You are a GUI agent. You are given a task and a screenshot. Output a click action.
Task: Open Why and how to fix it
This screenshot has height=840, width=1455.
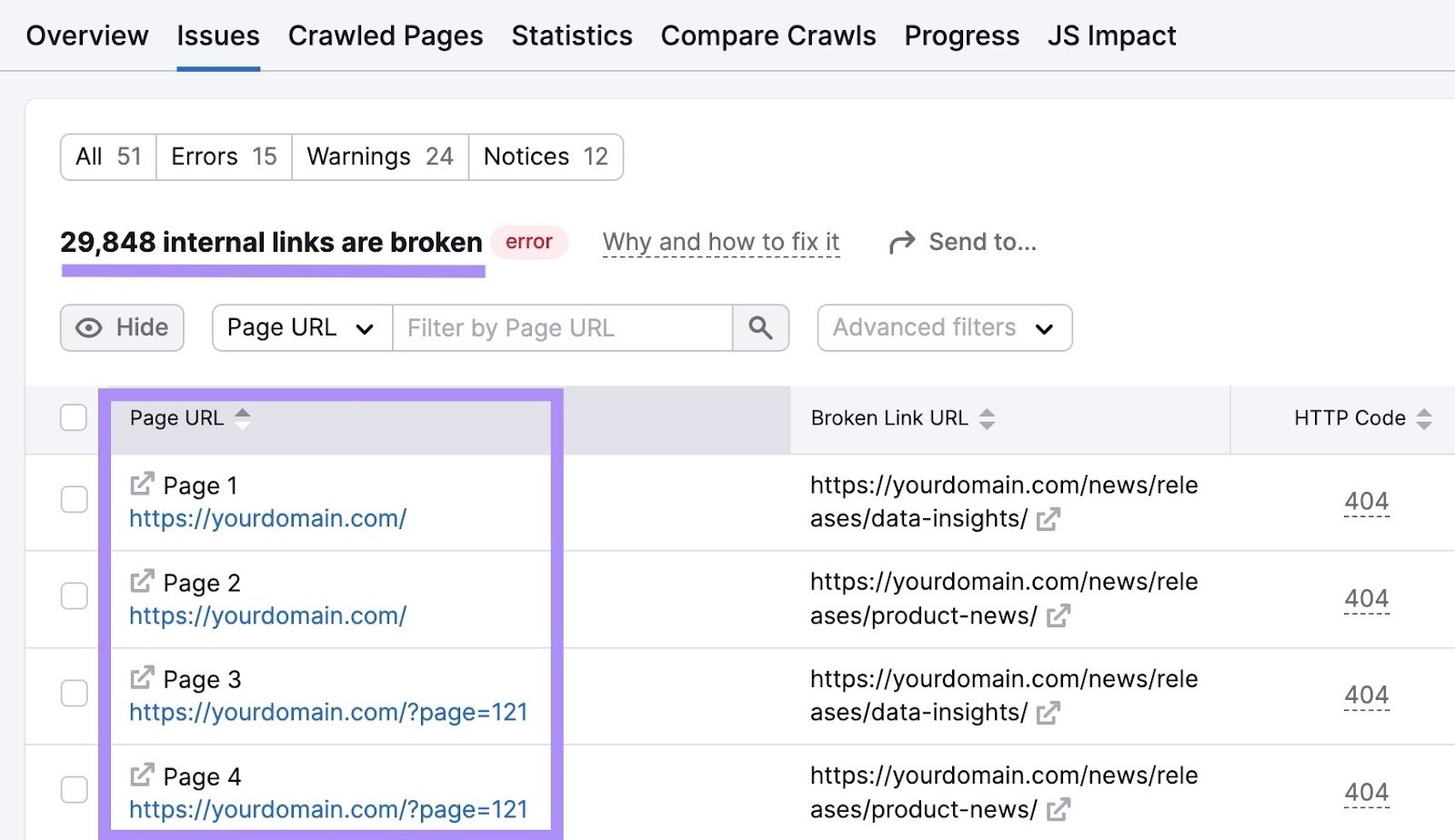720,243
